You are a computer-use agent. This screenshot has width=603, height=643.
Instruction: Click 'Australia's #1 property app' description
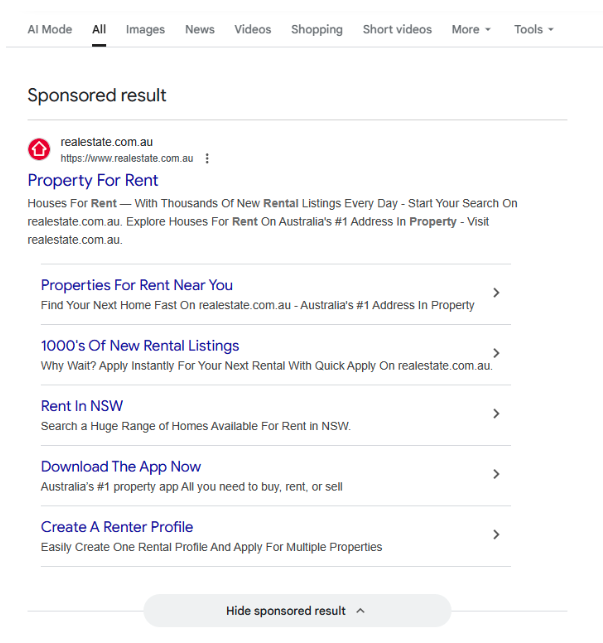[x=192, y=487]
